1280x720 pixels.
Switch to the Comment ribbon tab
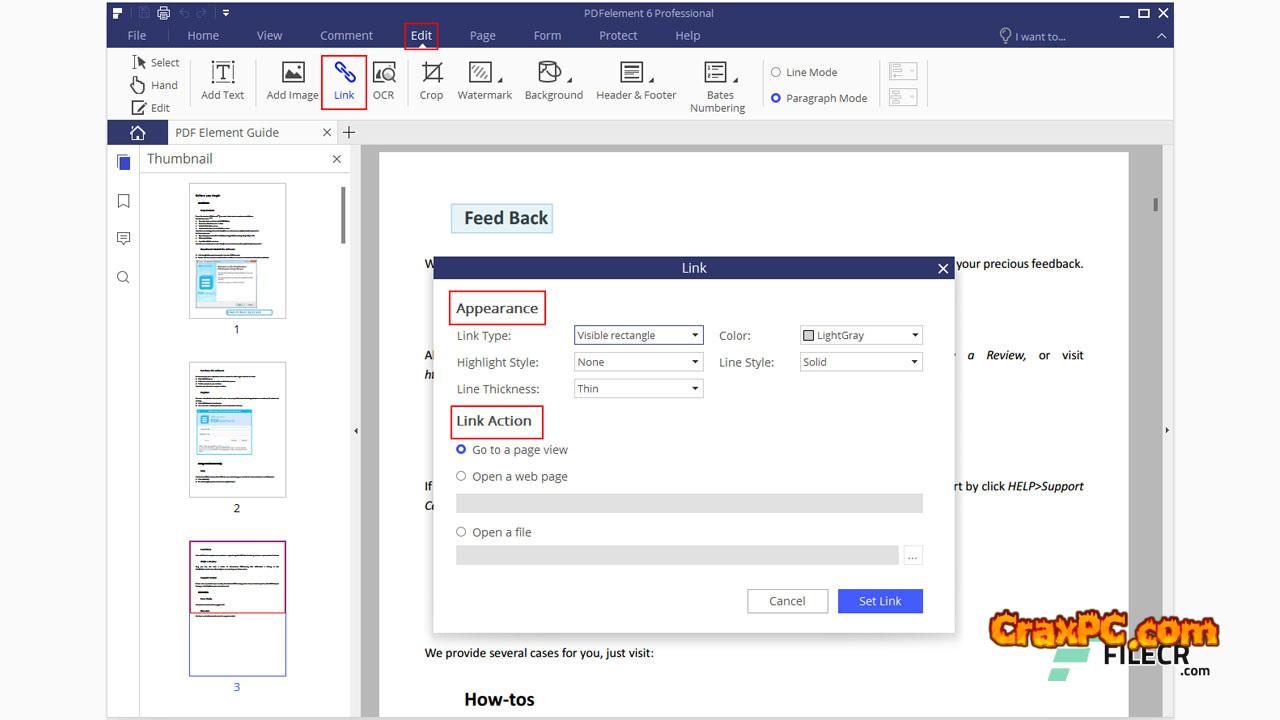pyautogui.click(x=346, y=35)
